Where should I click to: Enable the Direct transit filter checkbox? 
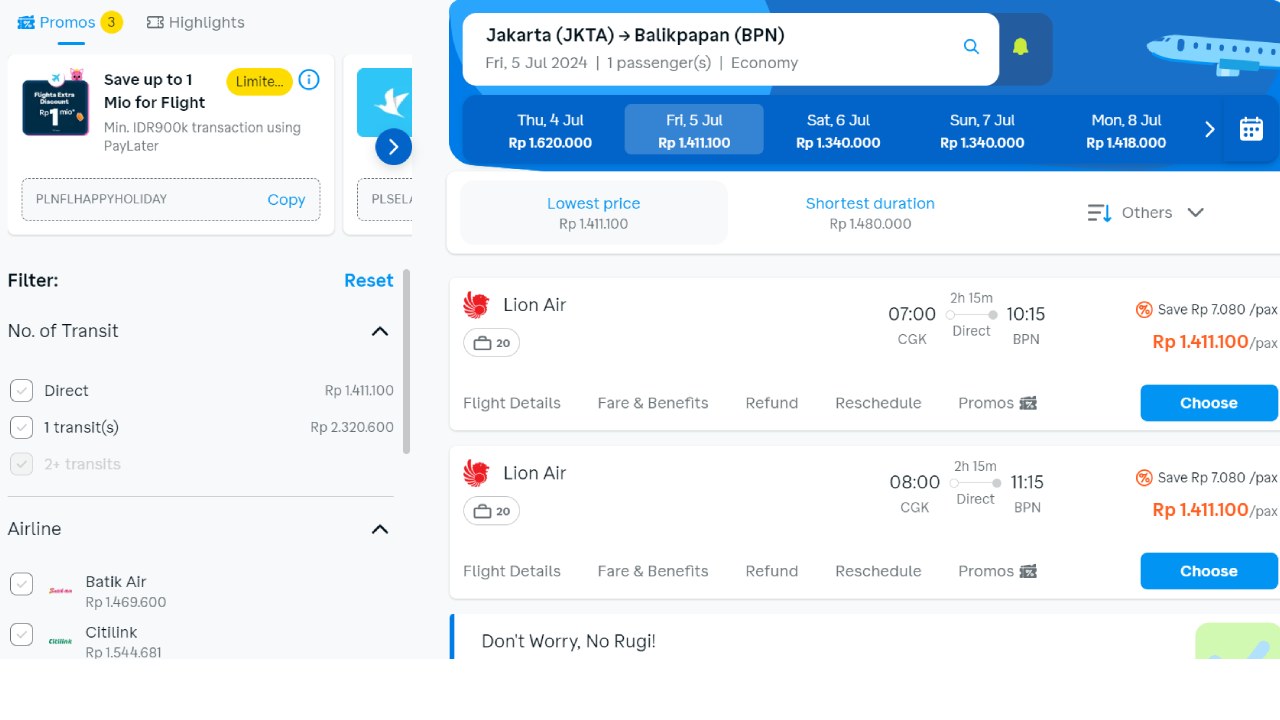pyautogui.click(x=21, y=391)
